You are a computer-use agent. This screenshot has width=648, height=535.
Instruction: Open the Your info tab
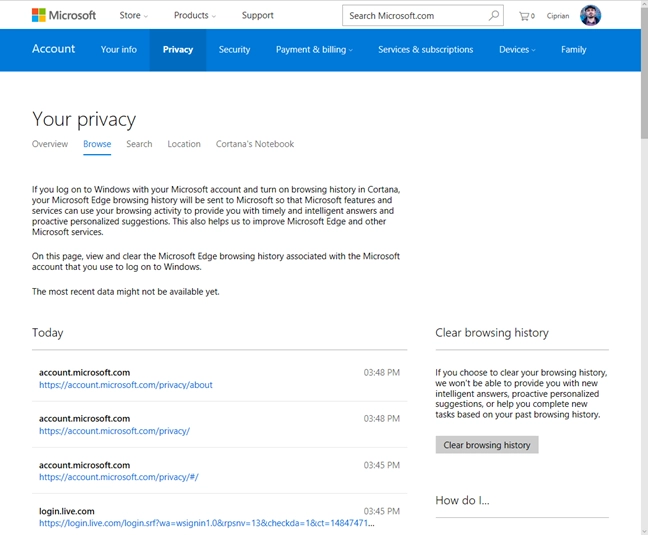click(119, 50)
